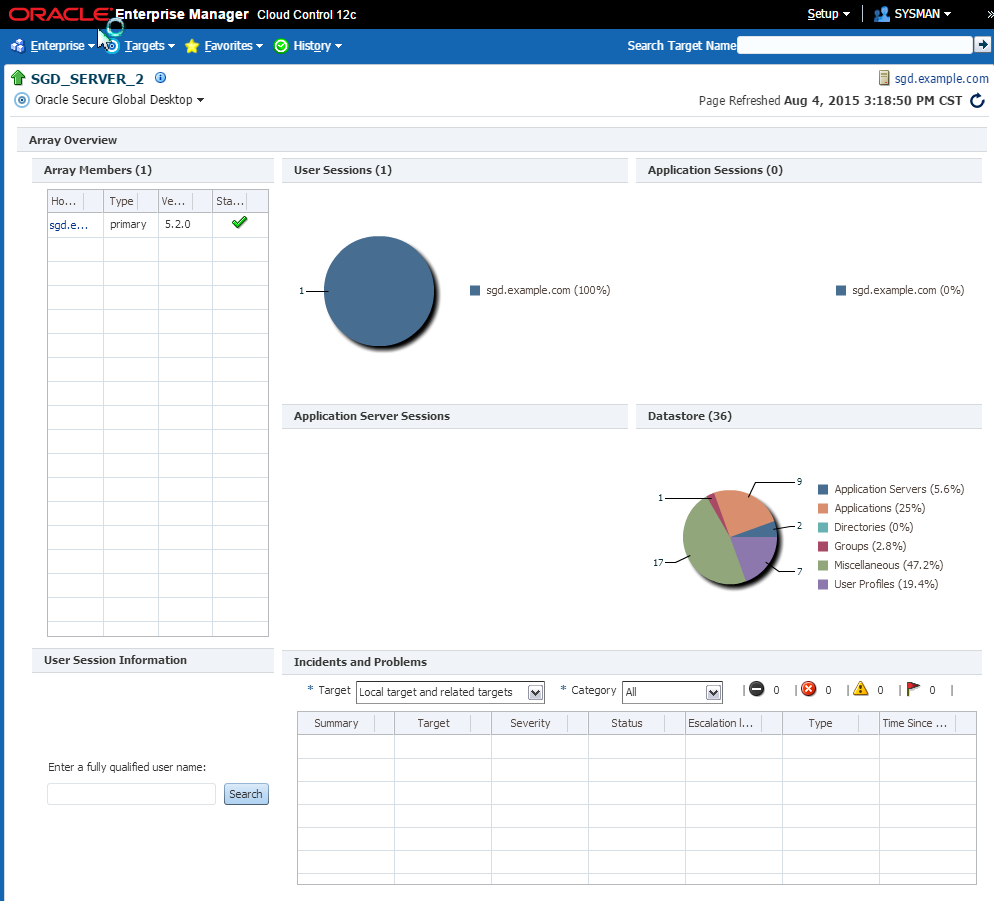This screenshot has height=901, width=994.
Task: Click the Time Since ... column header
Action: click(927, 723)
